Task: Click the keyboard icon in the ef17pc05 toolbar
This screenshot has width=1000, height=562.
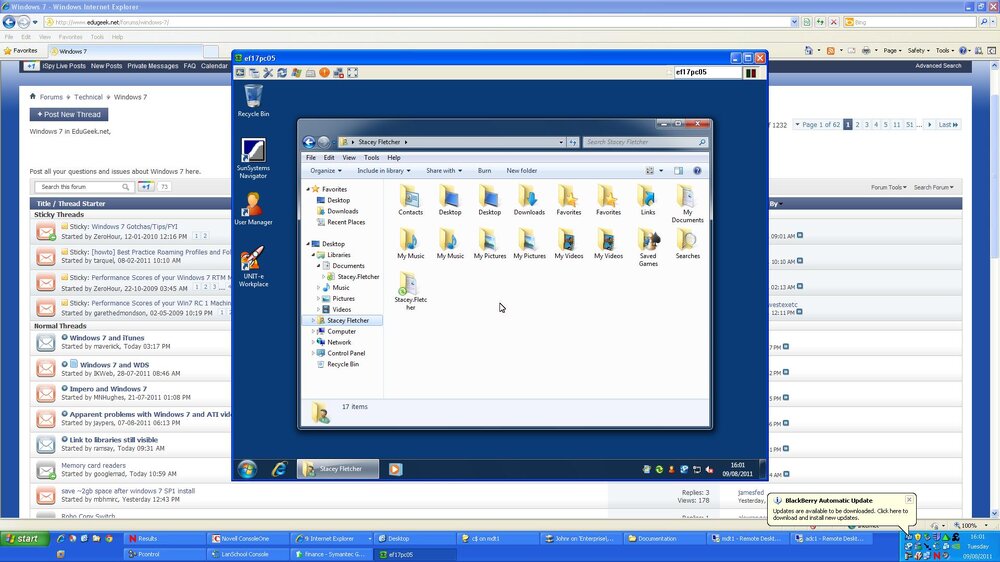Action: (x=310, y=73)
